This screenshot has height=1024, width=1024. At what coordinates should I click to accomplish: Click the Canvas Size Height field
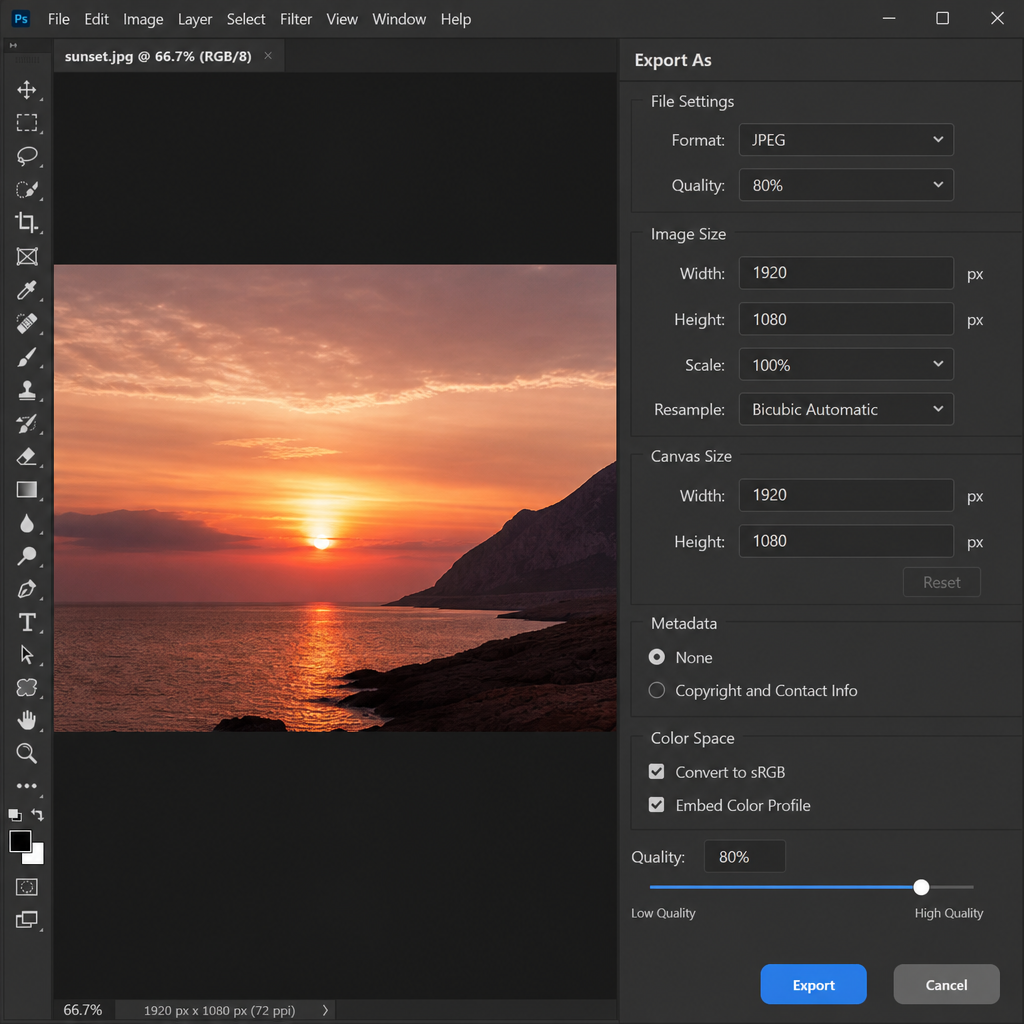tap(846, 541)
